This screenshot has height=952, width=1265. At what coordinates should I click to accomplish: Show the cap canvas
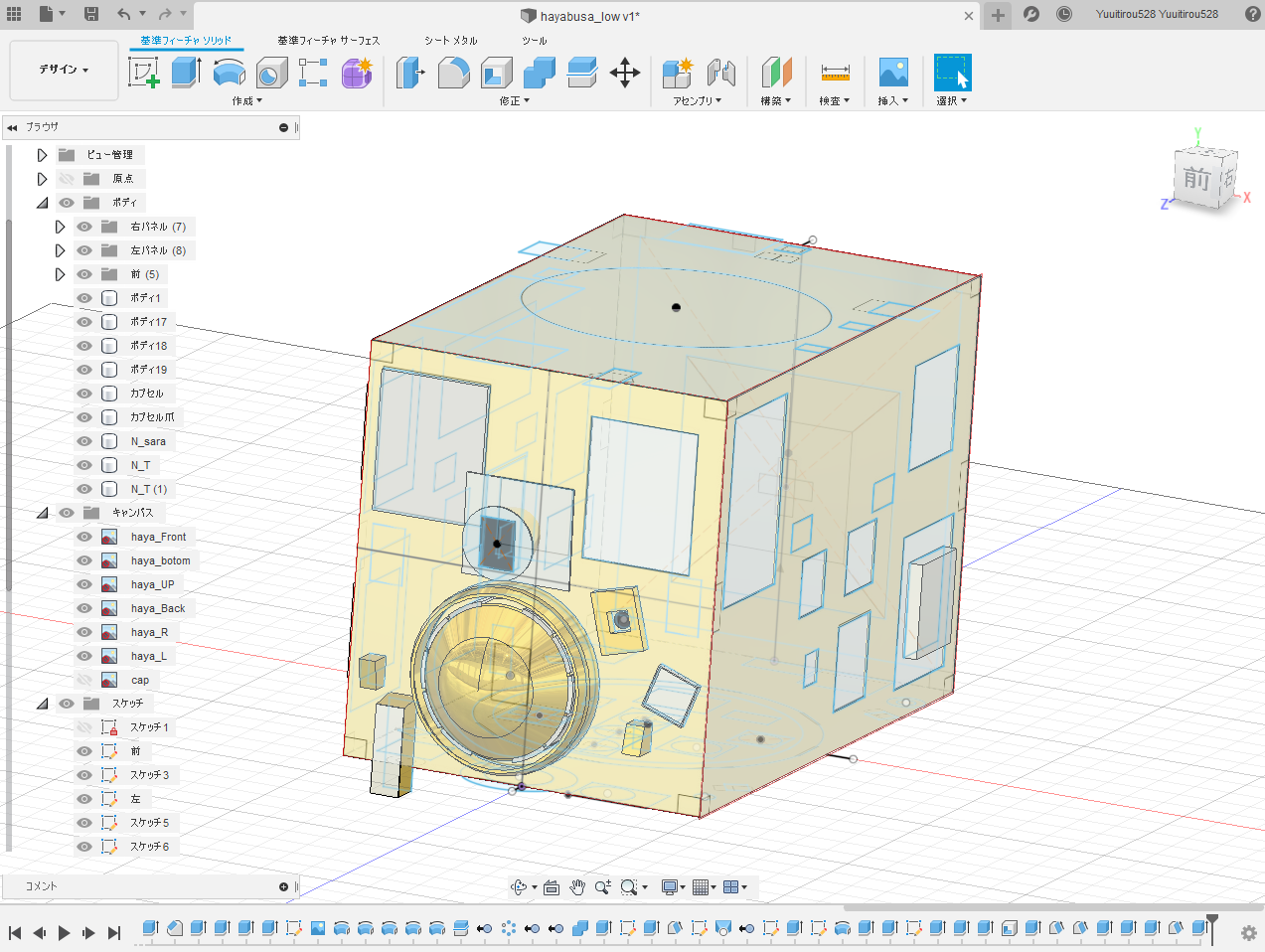coord(84,680)
